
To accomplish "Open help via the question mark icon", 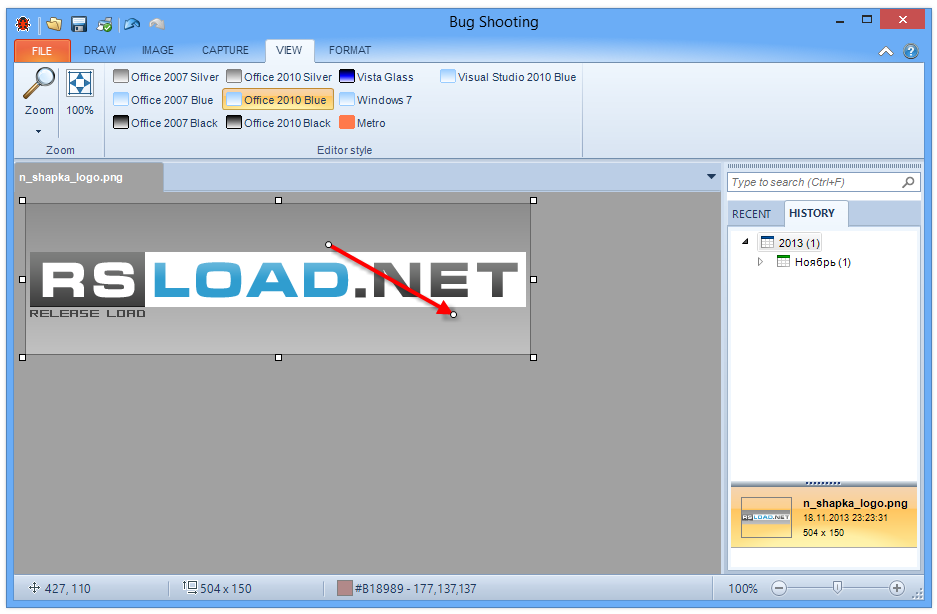I will click(911, 51).
